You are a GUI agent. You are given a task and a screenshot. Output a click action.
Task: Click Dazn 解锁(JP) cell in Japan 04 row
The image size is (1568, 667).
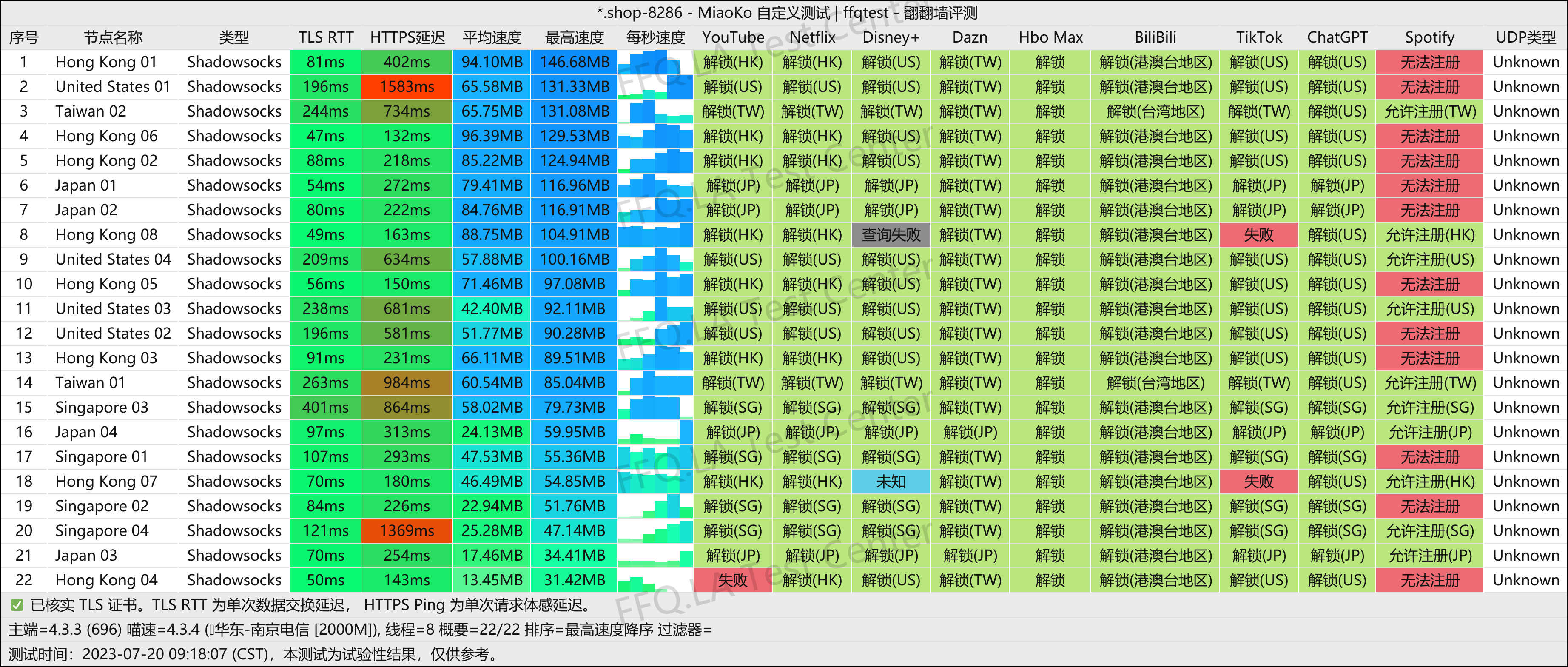coord(970,431)
